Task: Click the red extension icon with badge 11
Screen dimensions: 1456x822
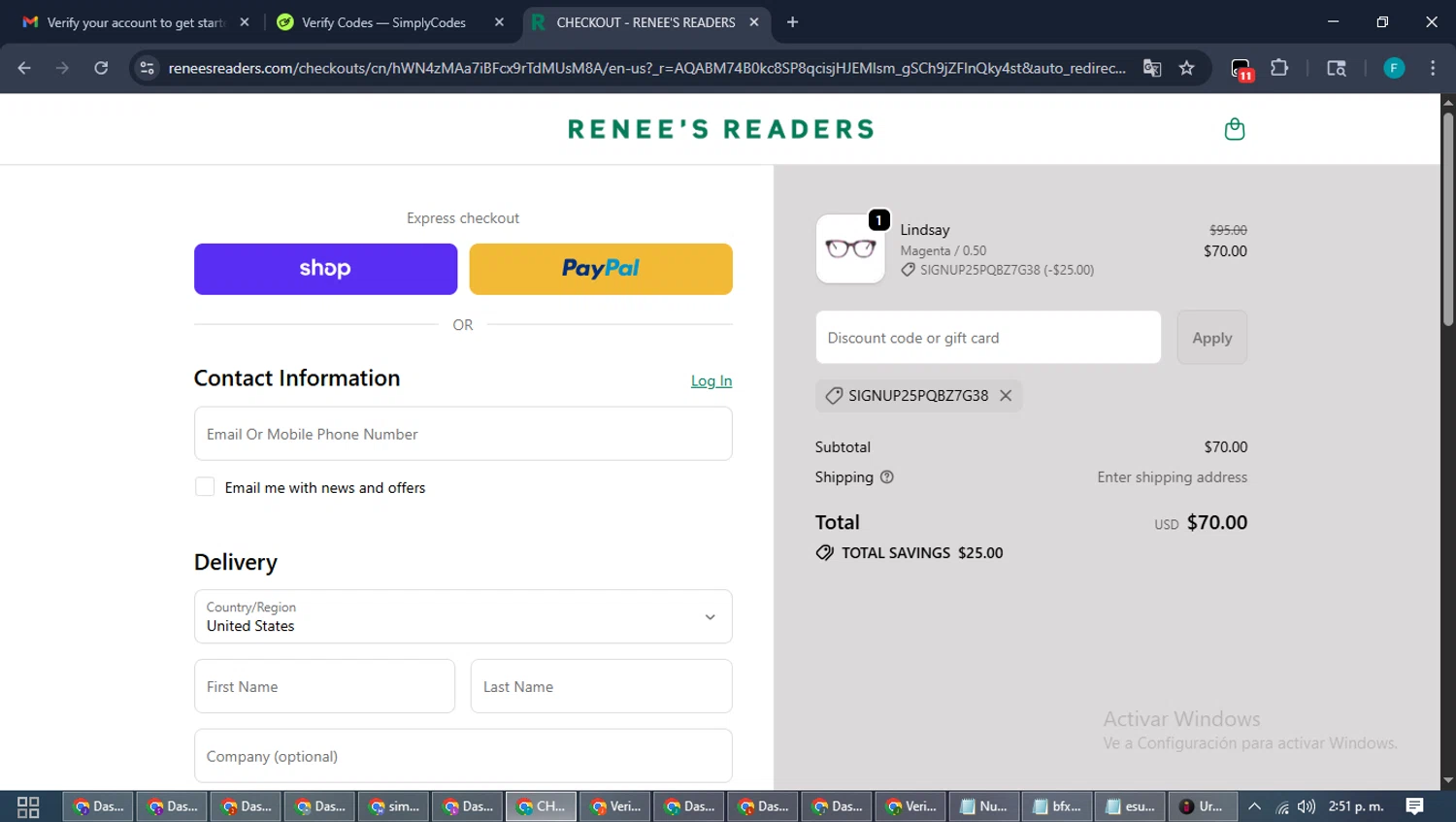Action: pyautogui.click(x=1241, y=69)
